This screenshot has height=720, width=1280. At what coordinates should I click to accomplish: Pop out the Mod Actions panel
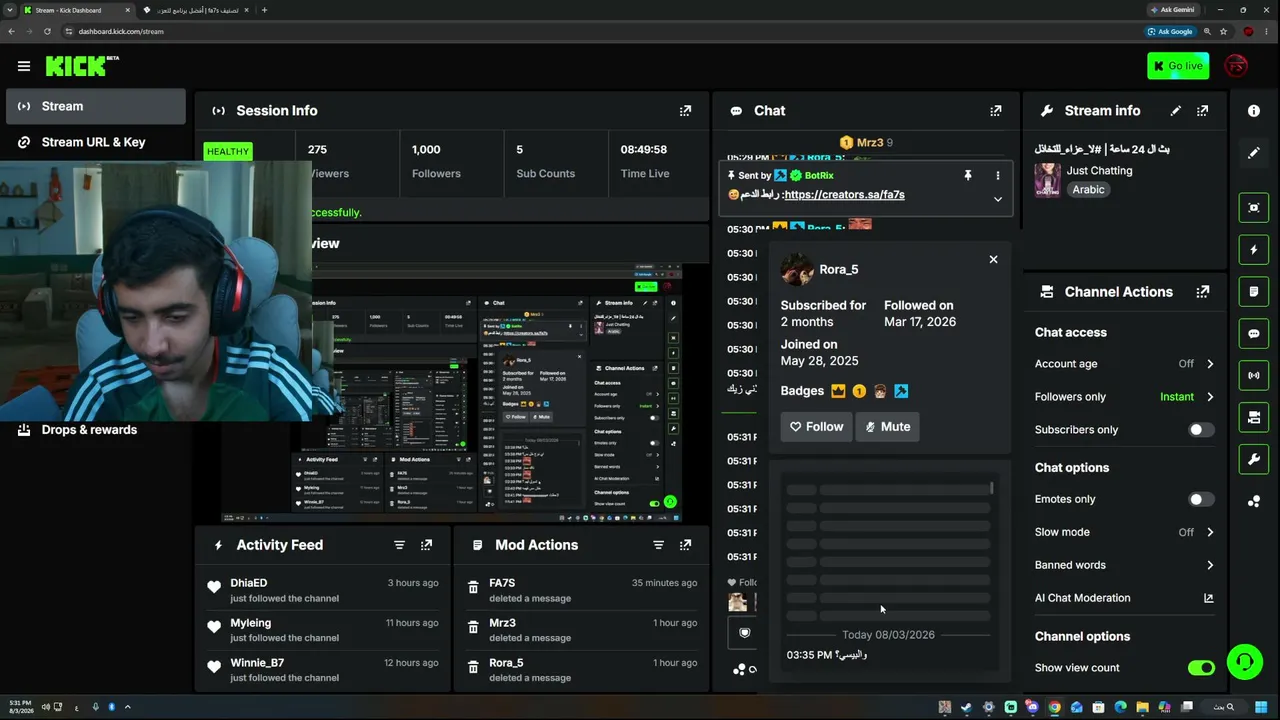coord(685,545)
